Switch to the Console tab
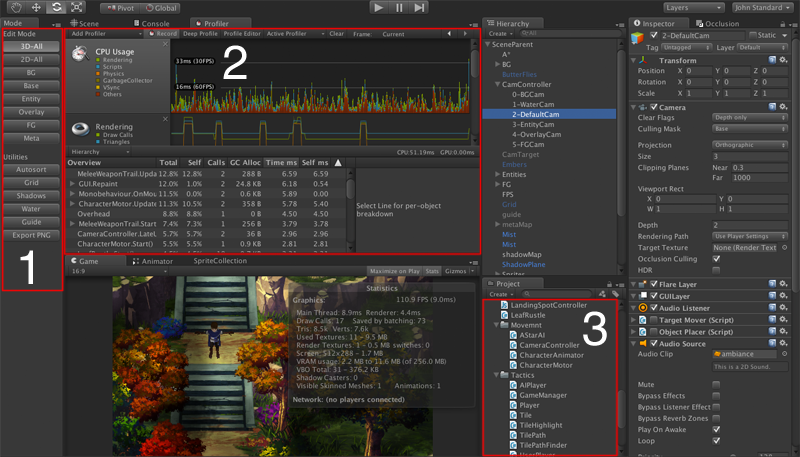The height and width of the screenshot is (457, 800). [x=152, y=23]
